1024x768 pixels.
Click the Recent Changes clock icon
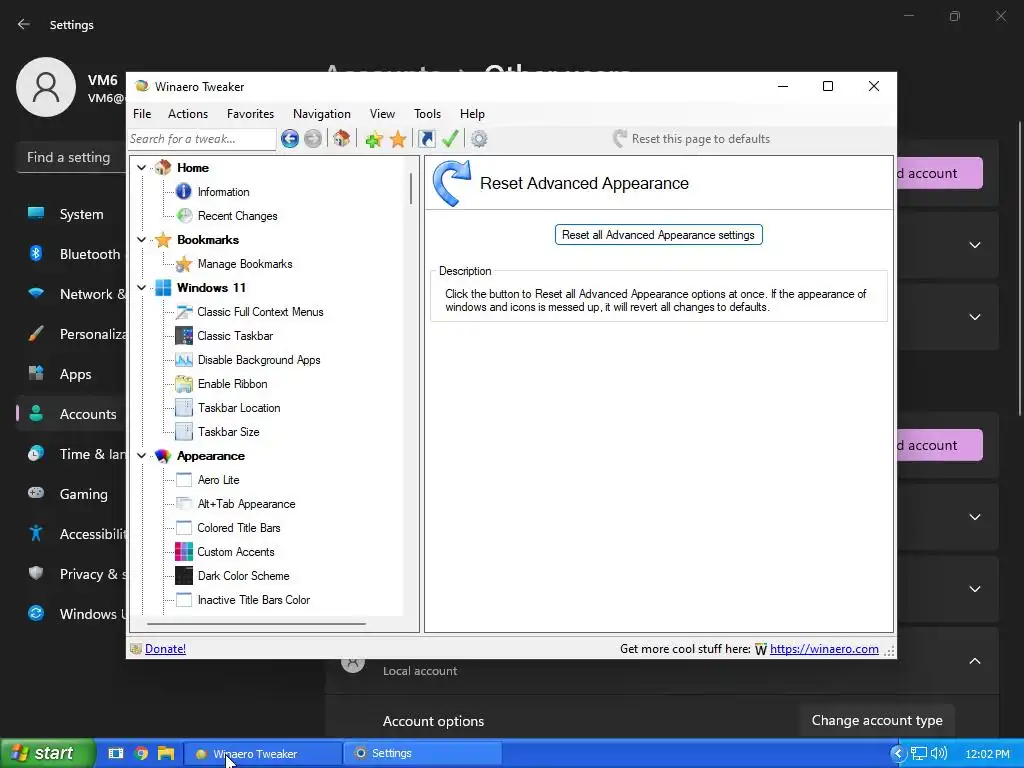click(x=184, y=216)
